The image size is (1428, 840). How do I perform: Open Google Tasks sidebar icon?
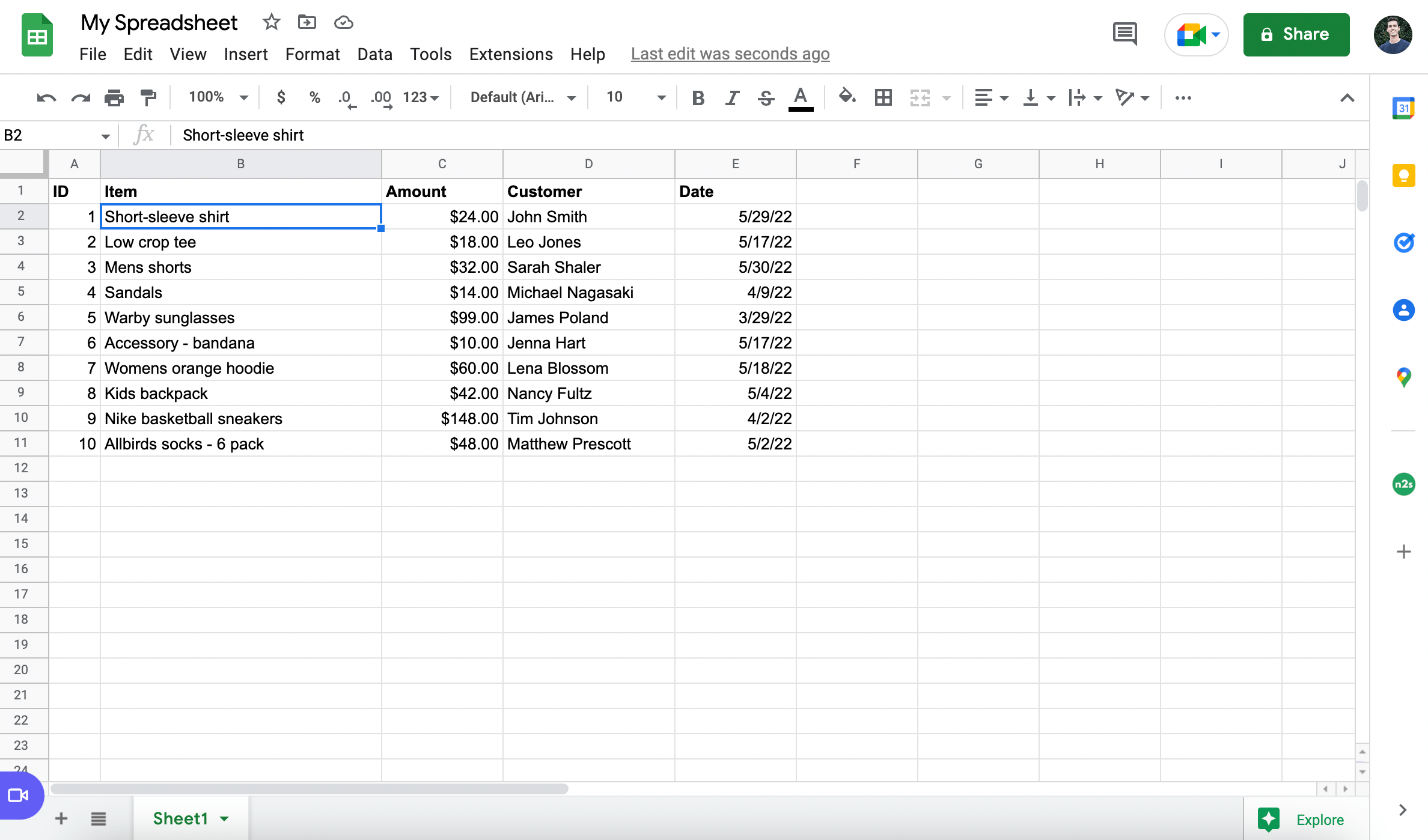(1403, 243)
